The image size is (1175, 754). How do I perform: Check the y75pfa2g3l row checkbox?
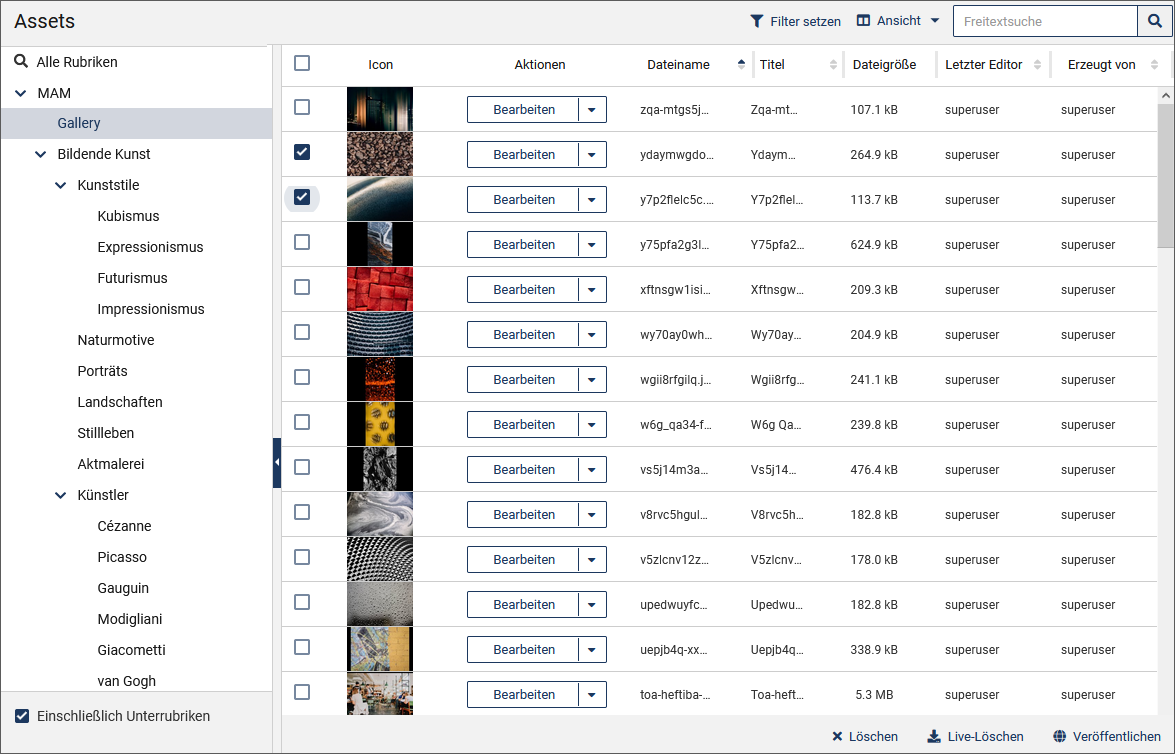(302, 242)
